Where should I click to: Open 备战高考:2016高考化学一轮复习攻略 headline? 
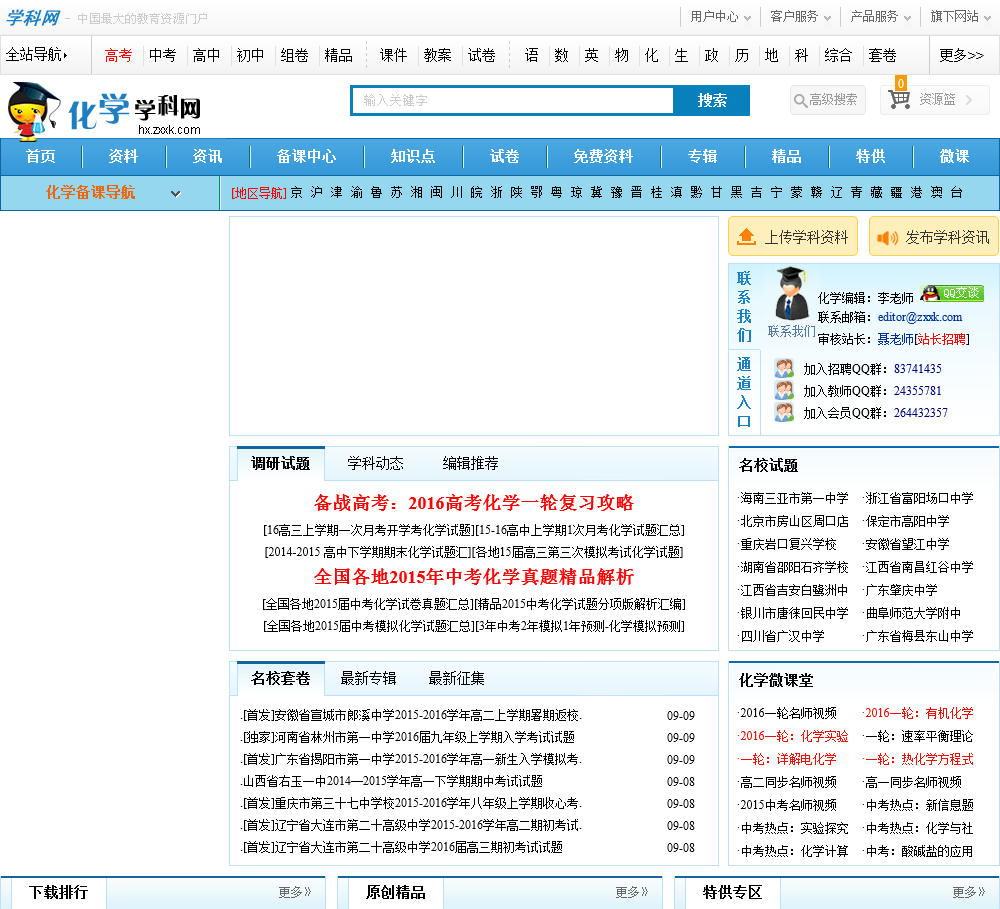coord(473,503)
